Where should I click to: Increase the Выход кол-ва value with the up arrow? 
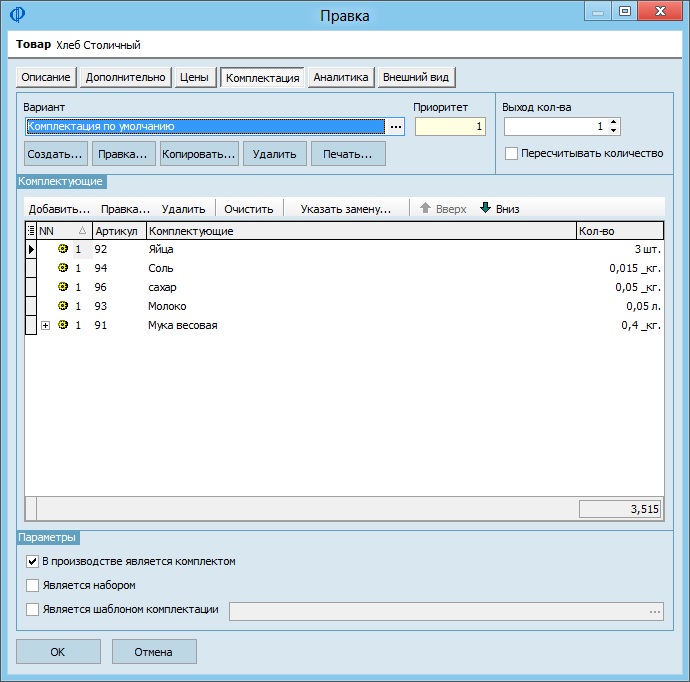(613, 122)
